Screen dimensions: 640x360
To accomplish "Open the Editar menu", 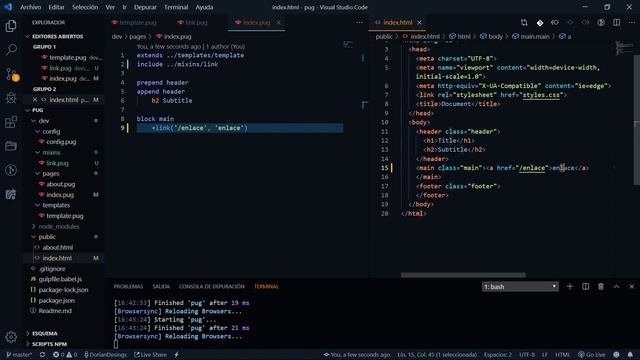I will coord(56,7).
